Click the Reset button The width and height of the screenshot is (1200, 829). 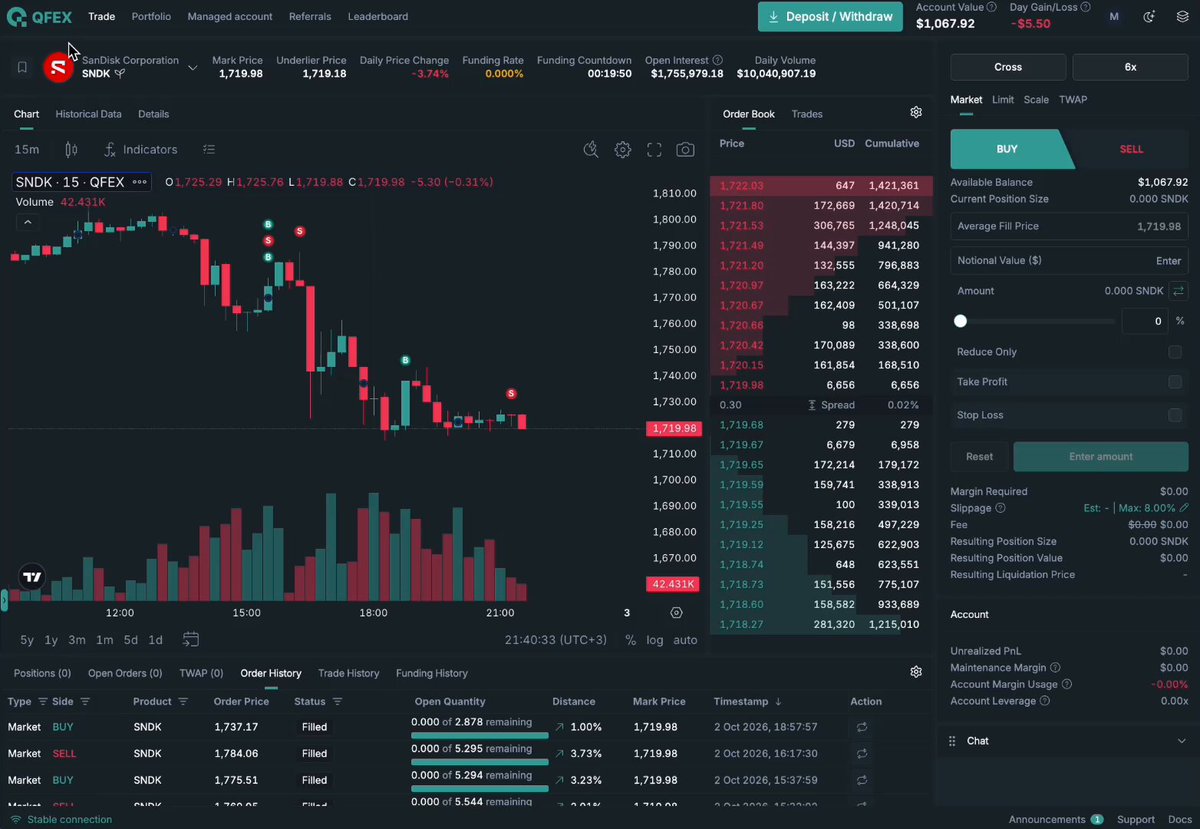pos(979,456)
